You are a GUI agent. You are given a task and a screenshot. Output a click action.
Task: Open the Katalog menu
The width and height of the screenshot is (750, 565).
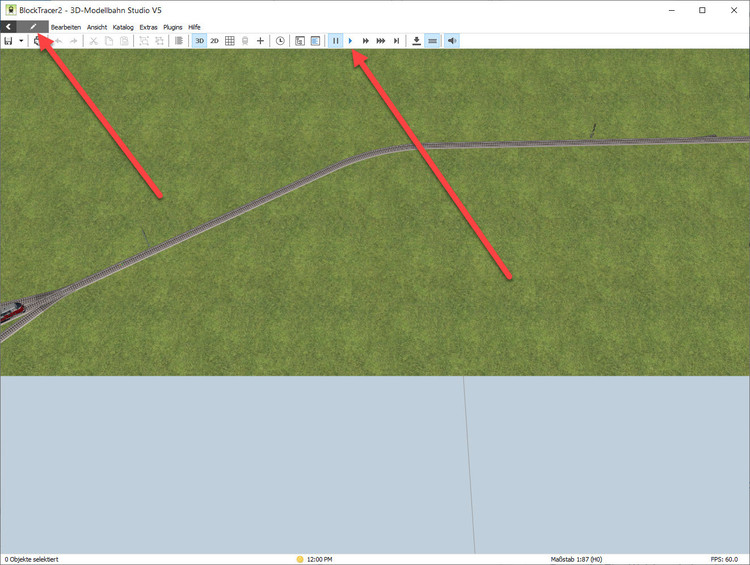point(123,27)
